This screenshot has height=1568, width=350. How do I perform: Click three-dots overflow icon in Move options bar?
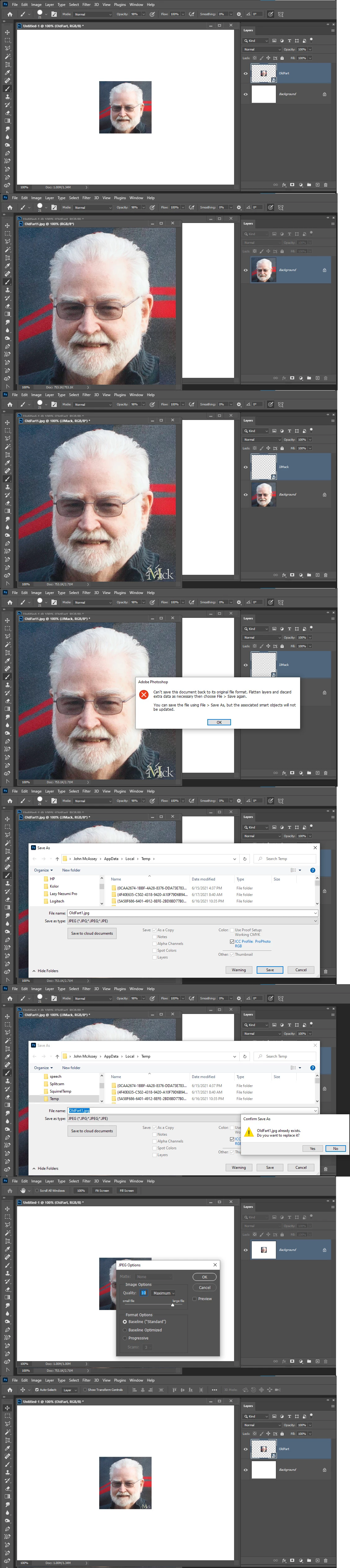(x=214, y=1390)
